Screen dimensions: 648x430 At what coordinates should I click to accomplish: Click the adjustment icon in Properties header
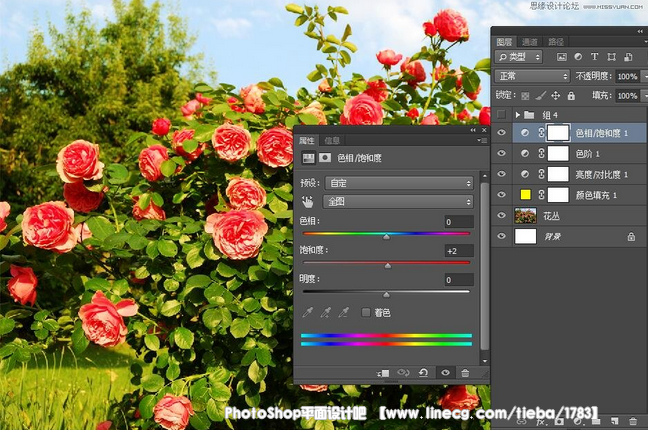coord(308,158)
